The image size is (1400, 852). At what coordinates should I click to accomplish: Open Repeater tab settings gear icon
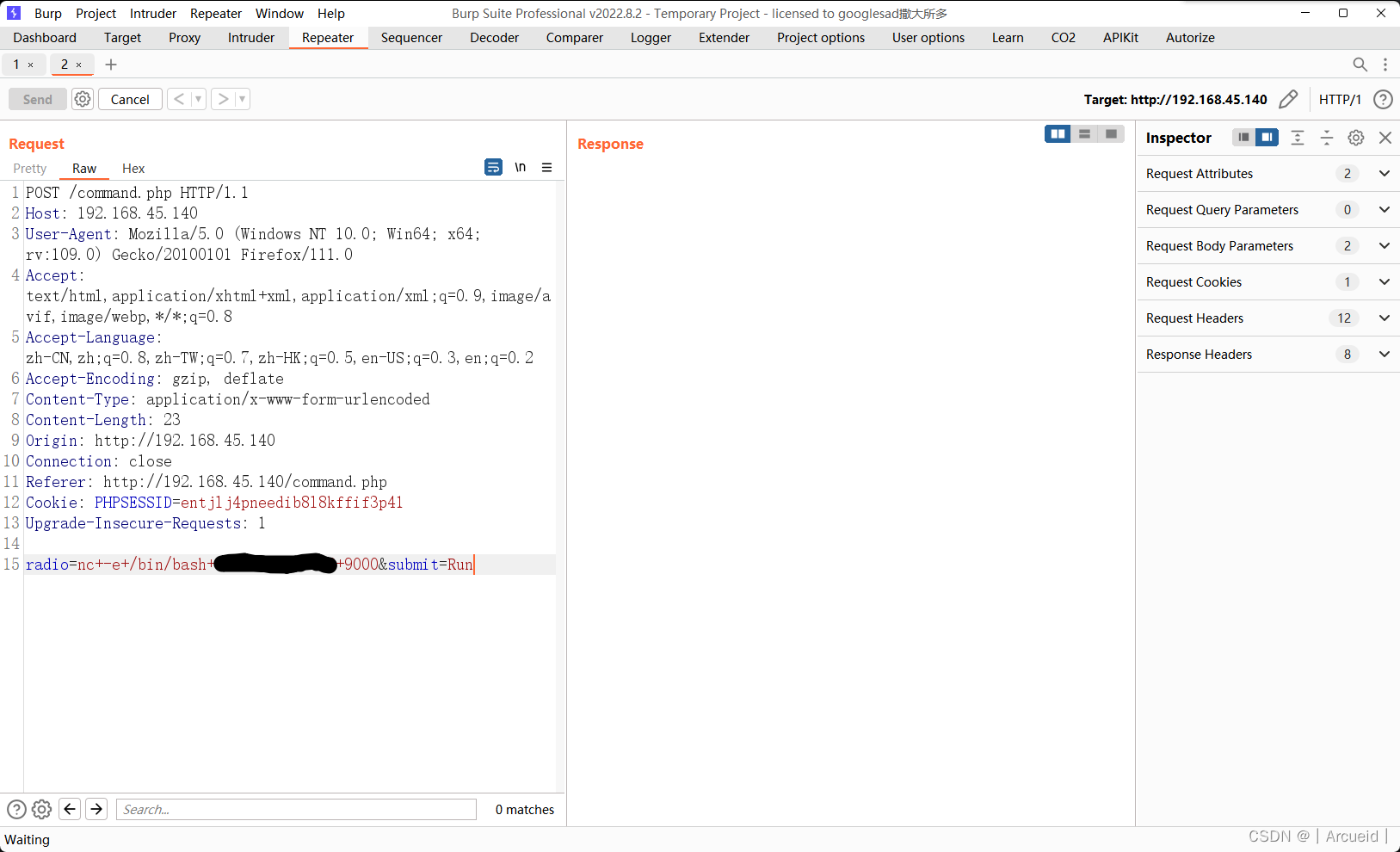click(83, 99)
